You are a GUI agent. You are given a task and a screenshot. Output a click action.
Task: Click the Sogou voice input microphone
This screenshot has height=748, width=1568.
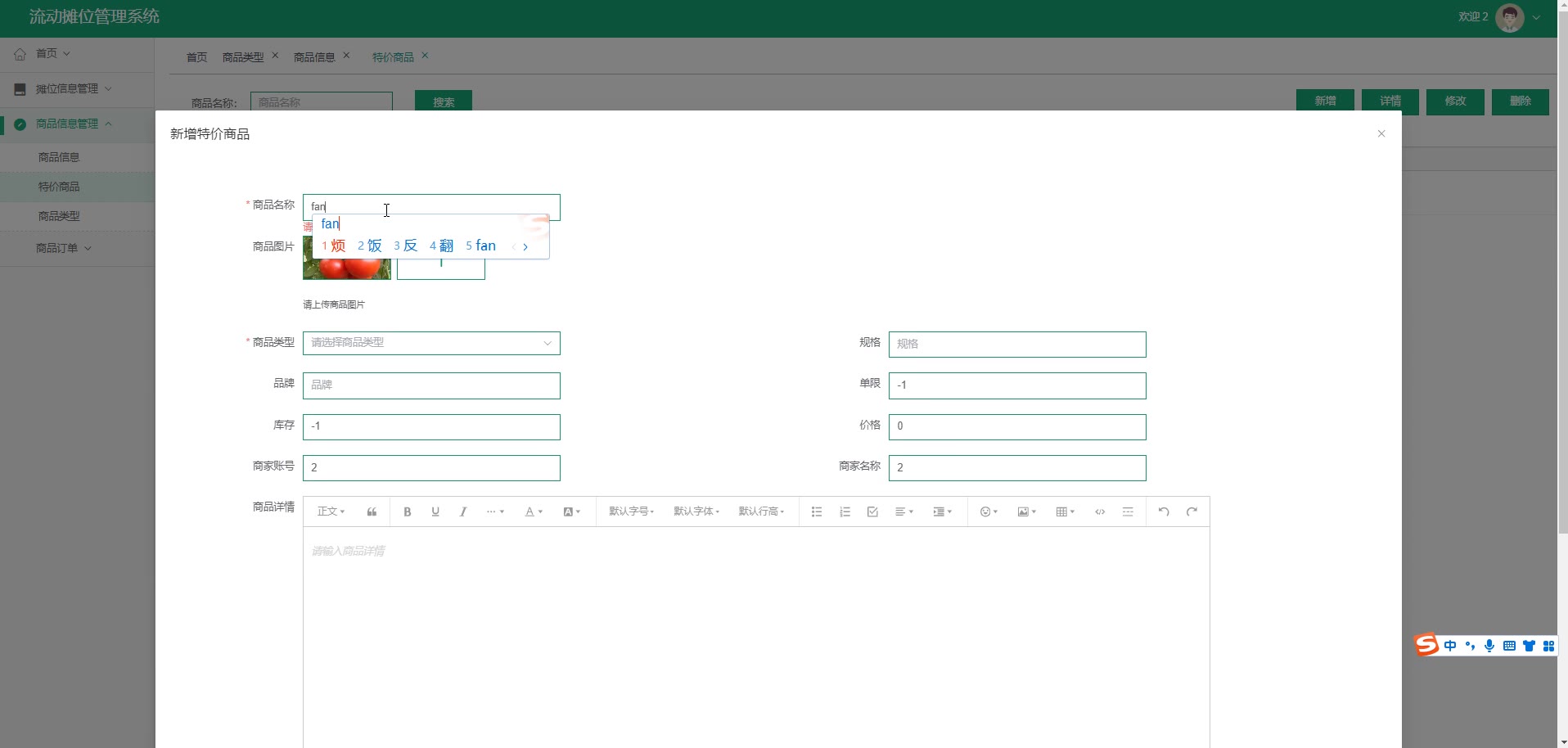click(x=1489, y=646)
